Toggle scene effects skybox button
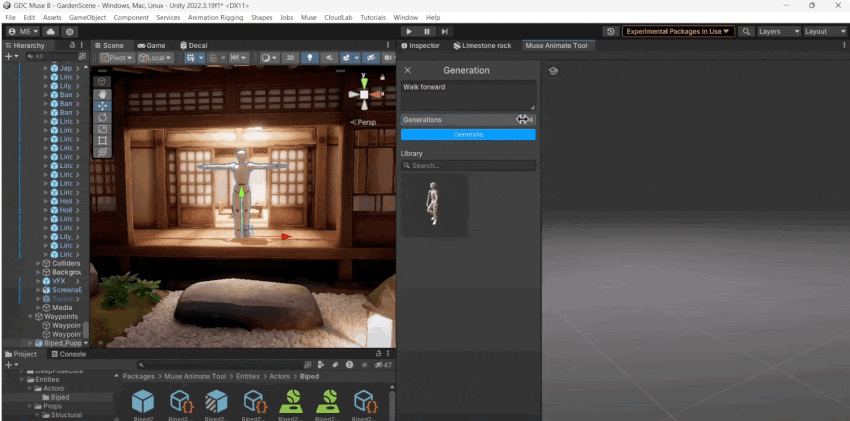 click(345, 57)
